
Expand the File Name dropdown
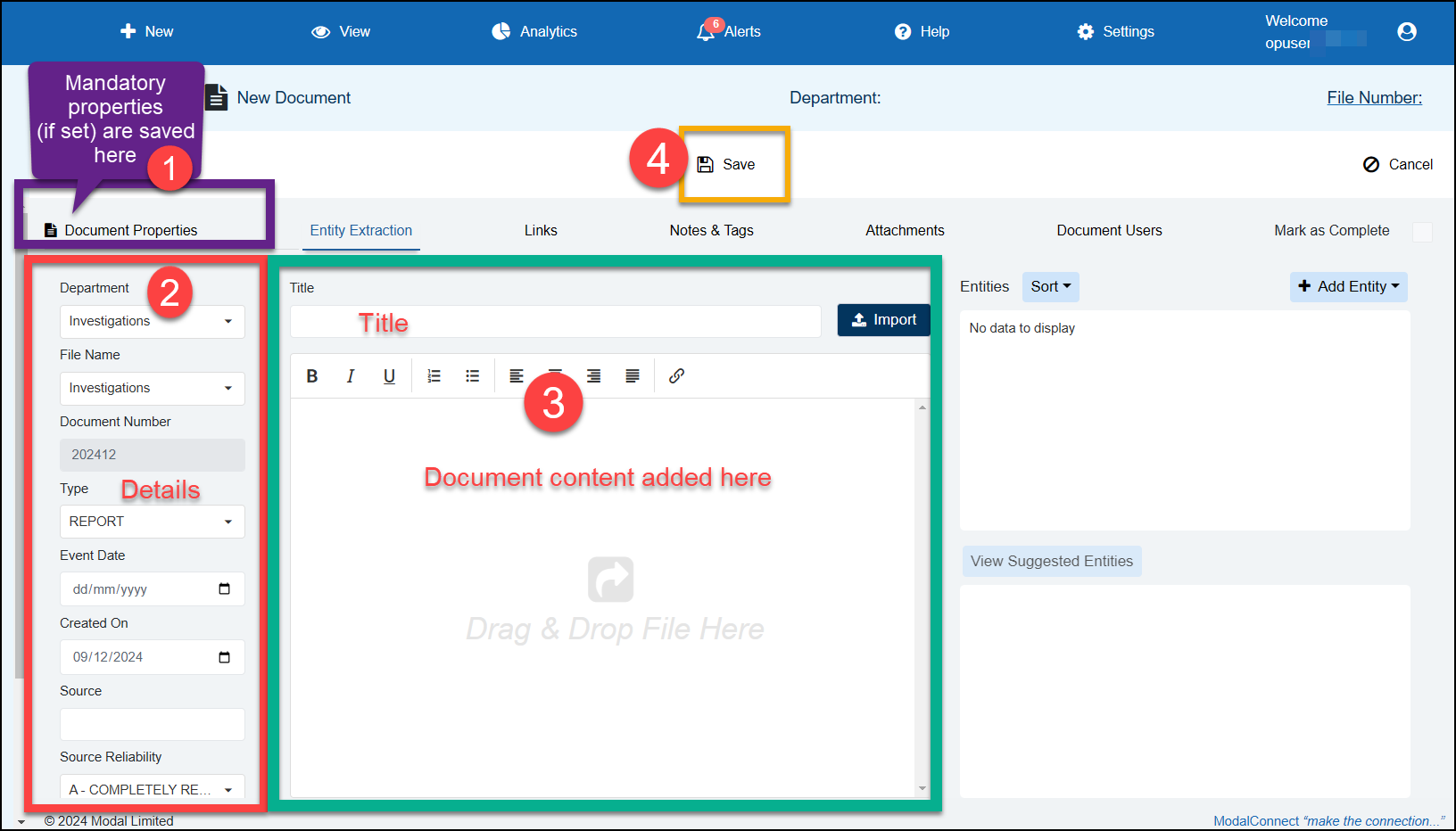pos(153,388)
